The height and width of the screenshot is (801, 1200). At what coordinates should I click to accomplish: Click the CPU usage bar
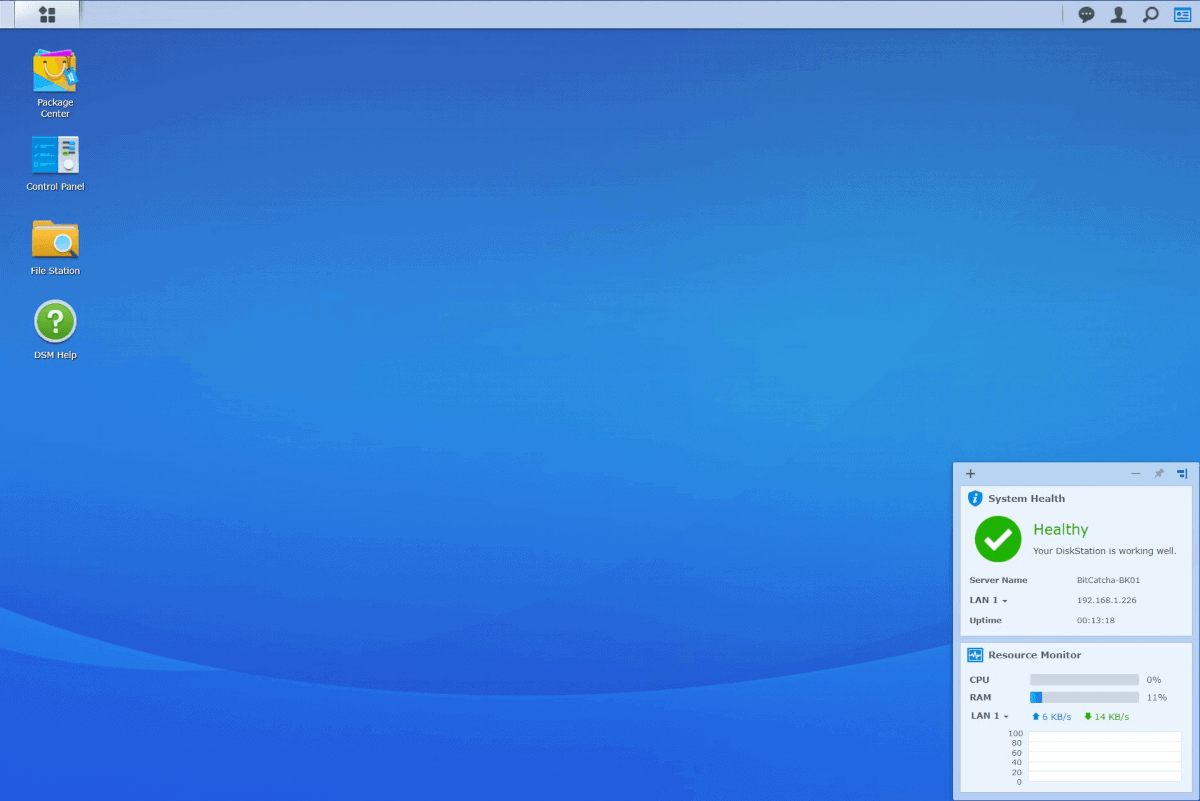click(1084, 680)
